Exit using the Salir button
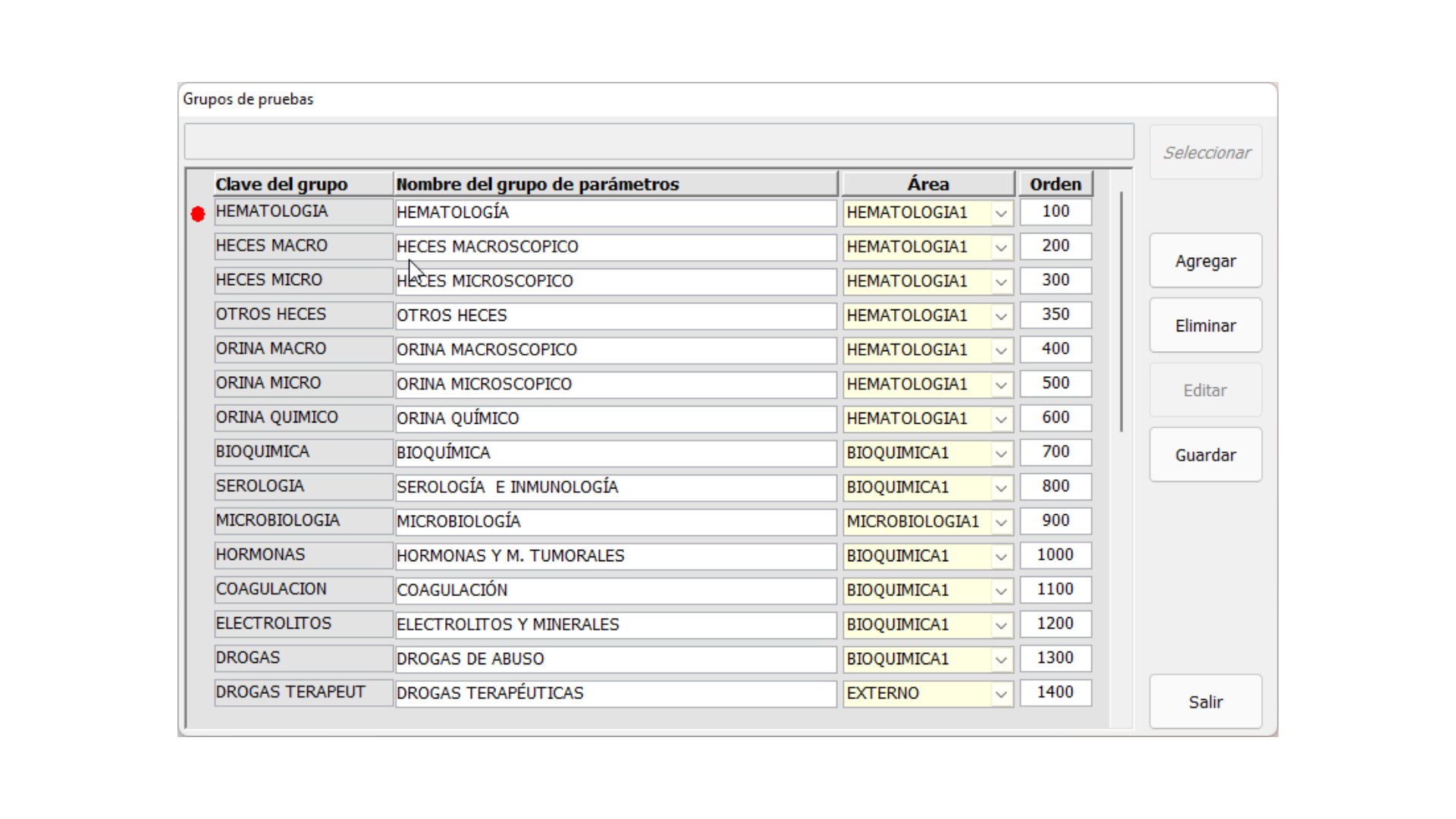The height and width of the screenshot is (819, 1456). pos(1205,702)
